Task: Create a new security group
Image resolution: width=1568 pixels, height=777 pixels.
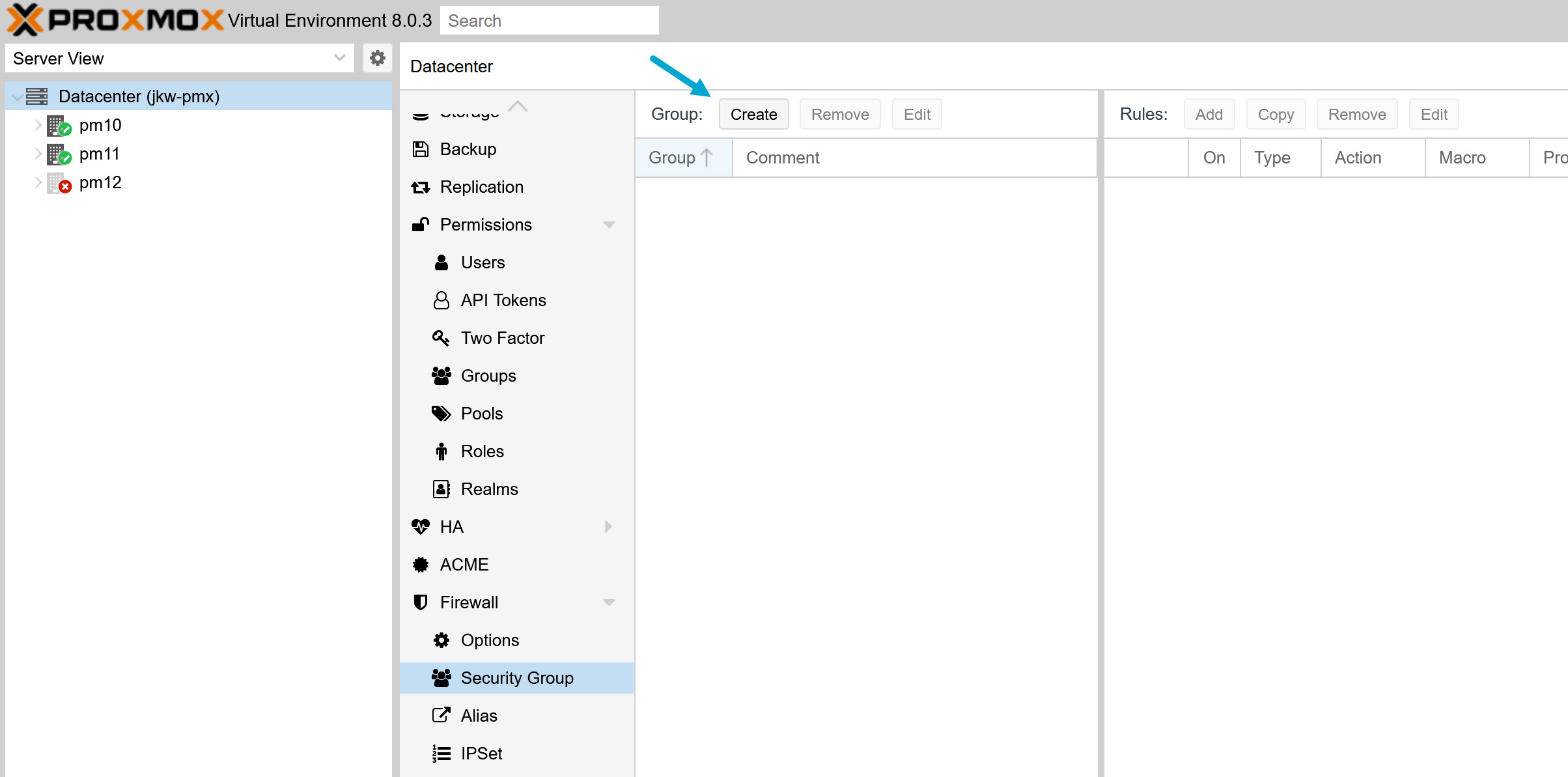Action: tap(753, 115)
